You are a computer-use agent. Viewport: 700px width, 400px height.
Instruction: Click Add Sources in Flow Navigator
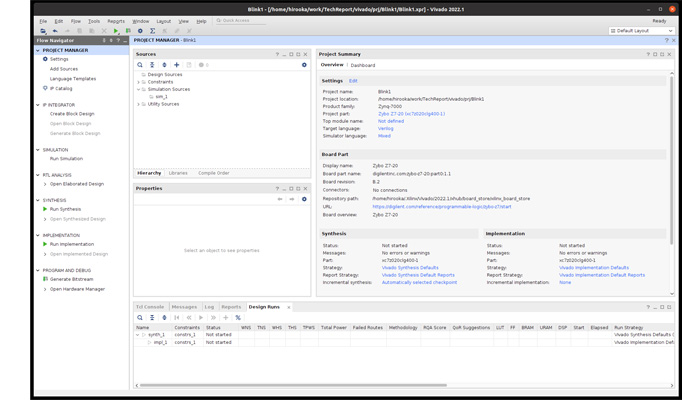[64, 69]
